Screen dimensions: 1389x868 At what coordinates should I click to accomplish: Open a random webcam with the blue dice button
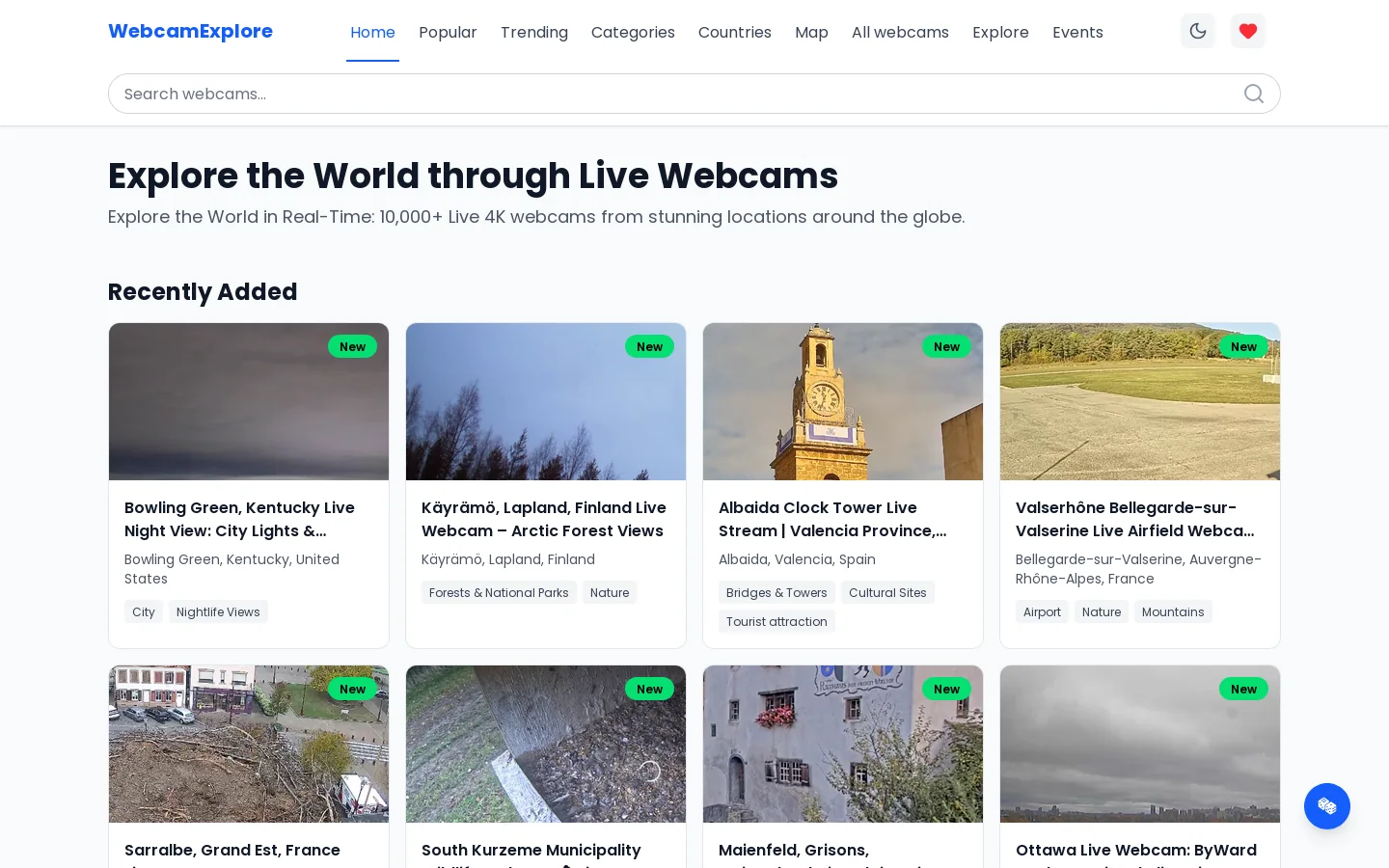tap(1327, 806)
